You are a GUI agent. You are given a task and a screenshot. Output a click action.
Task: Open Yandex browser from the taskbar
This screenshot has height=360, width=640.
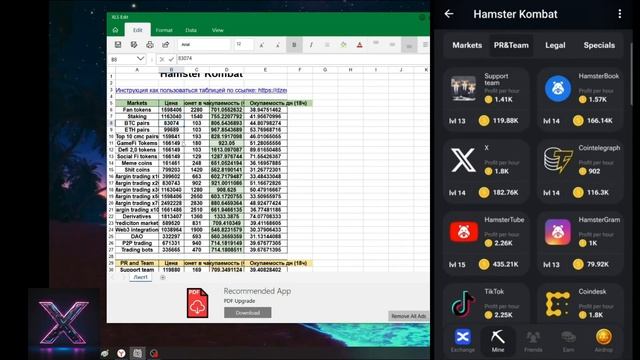[121, 353]
